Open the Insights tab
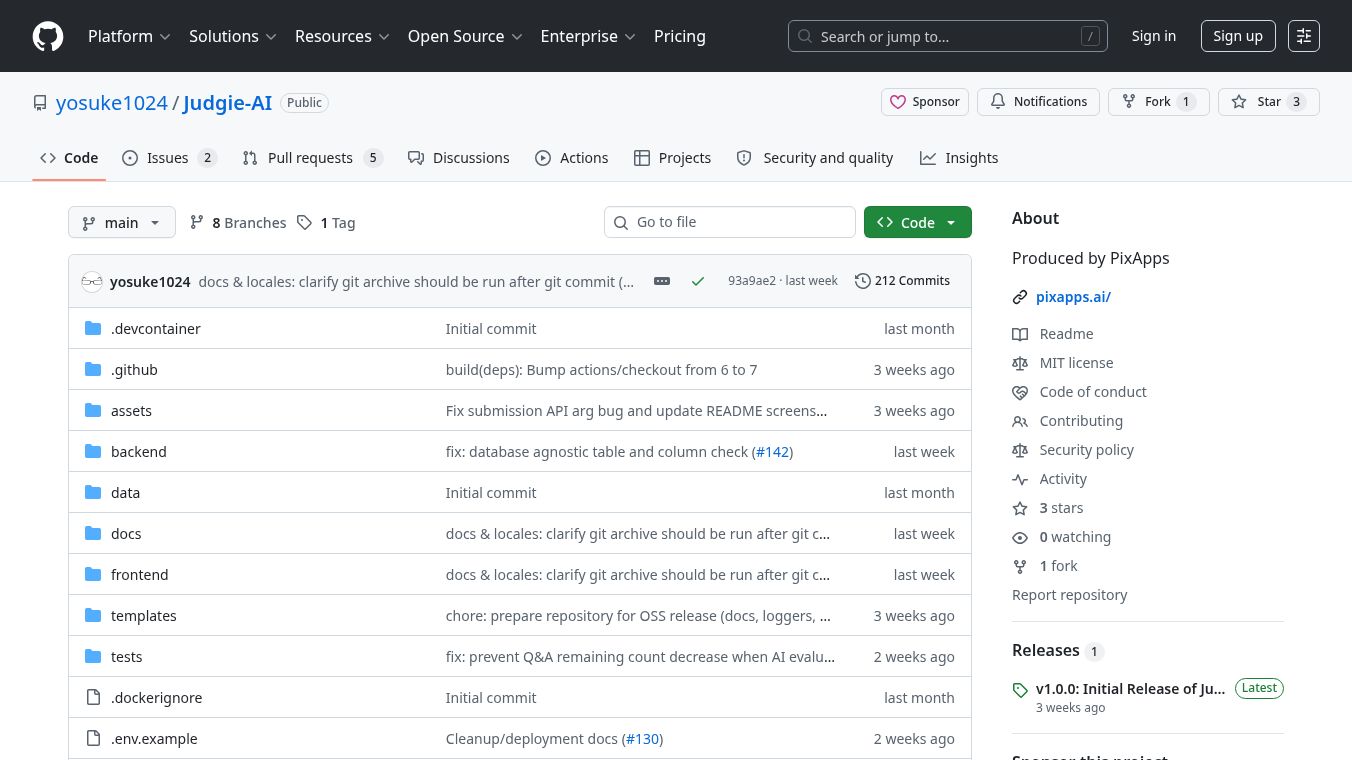This screenshot has height=760, width=1352. [959, 158]
